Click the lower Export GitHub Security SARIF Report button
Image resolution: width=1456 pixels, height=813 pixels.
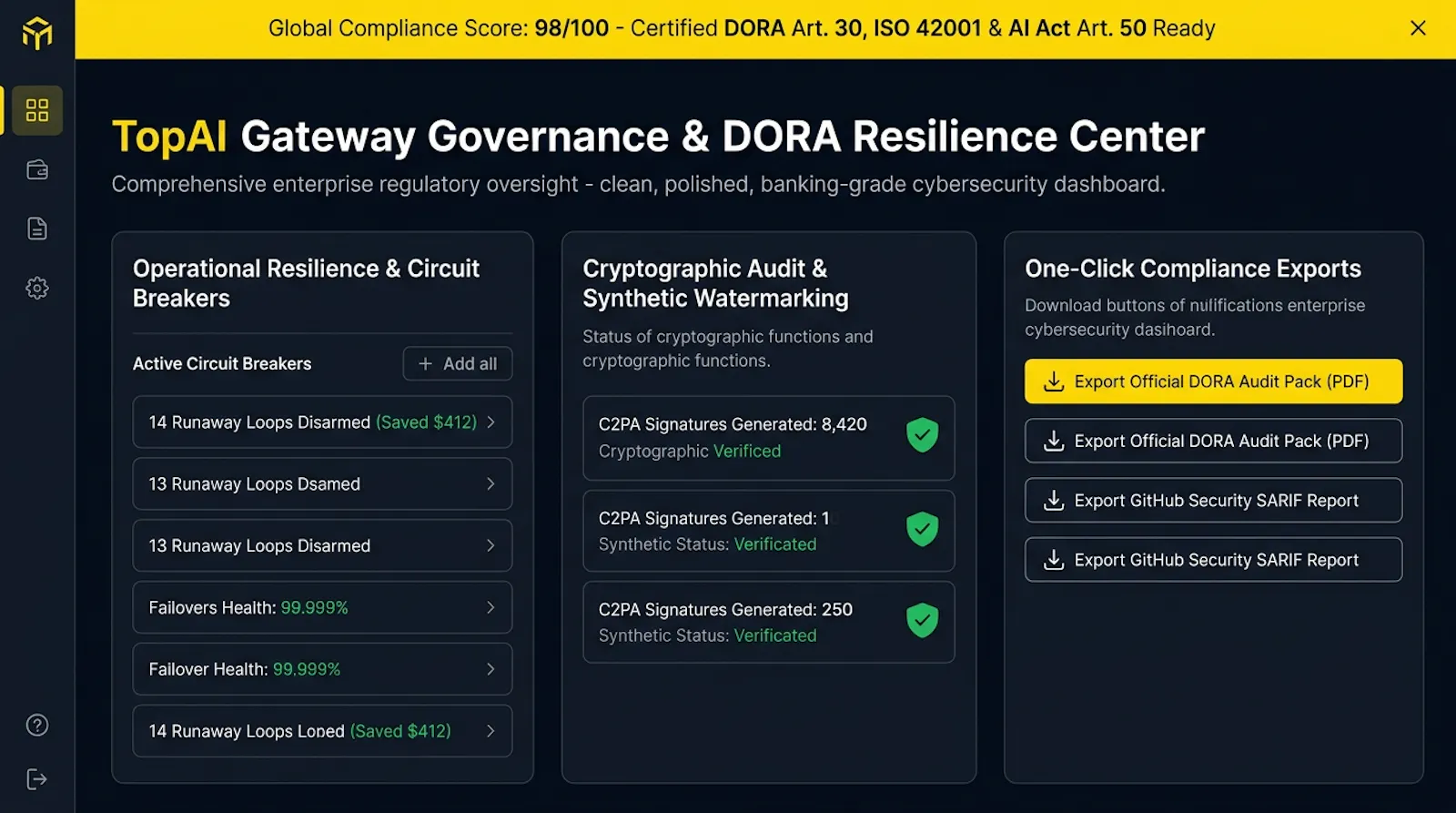(x=1213, y=560)
